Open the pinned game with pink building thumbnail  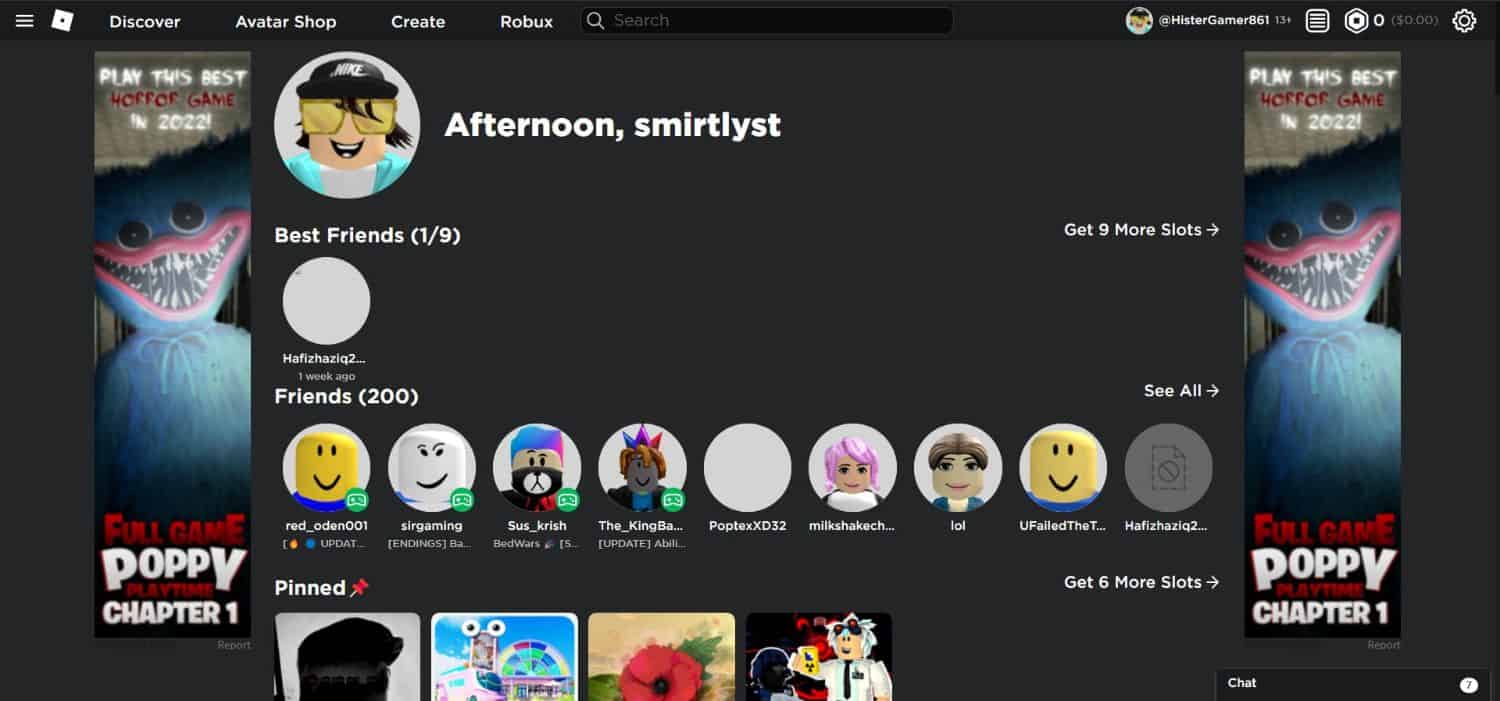pos(504,657)
